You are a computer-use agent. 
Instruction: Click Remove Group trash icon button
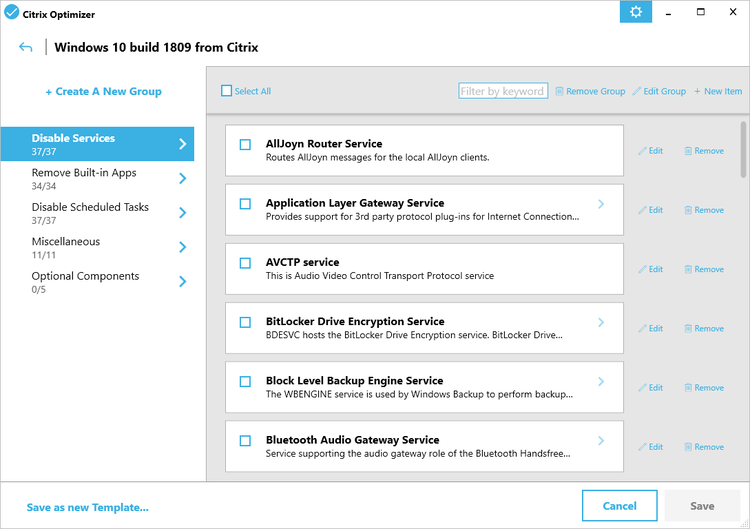(x=590, y=91)
